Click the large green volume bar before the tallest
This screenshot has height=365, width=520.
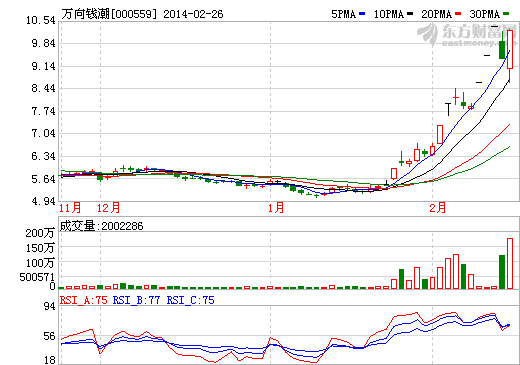coord(502,272)
